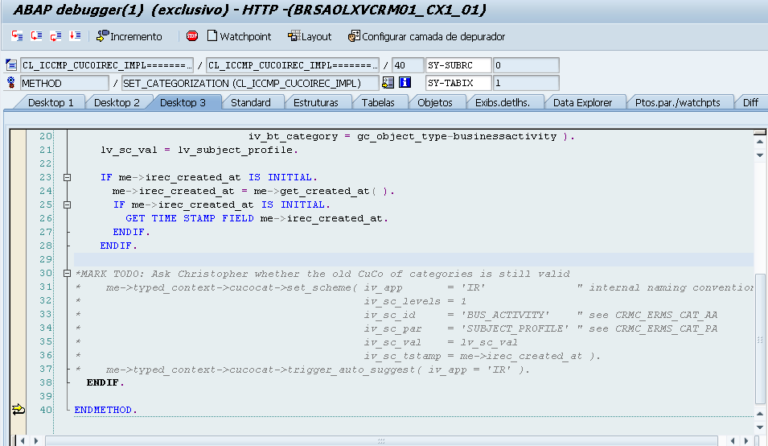Click the return (step out) icon
This screenshot has width=768, height=446.
pos(55,36)
